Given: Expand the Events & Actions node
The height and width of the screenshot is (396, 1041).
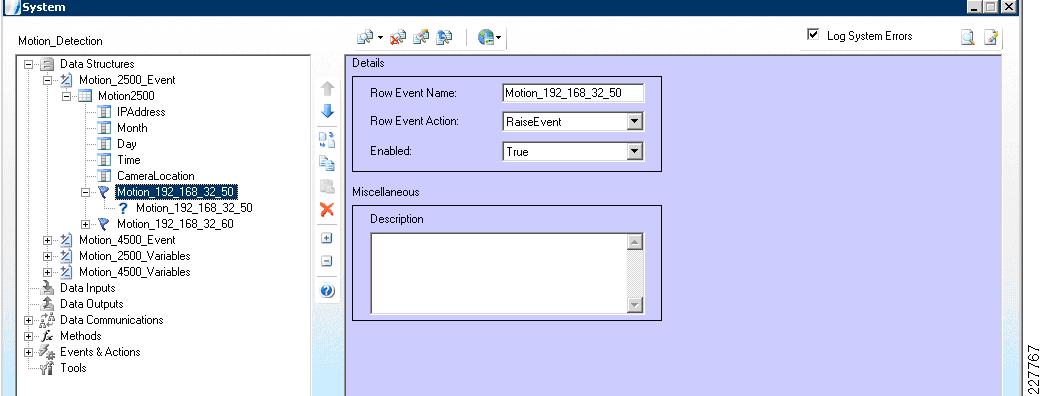Looking at the screenshot, I should 29,352.
